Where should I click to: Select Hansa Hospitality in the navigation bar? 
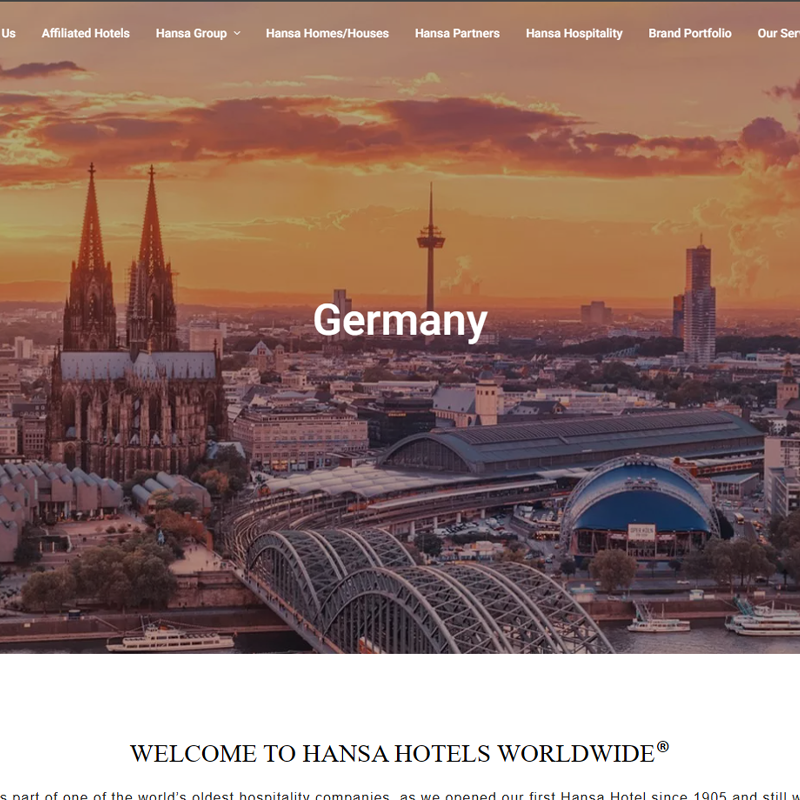coord(574,33)
